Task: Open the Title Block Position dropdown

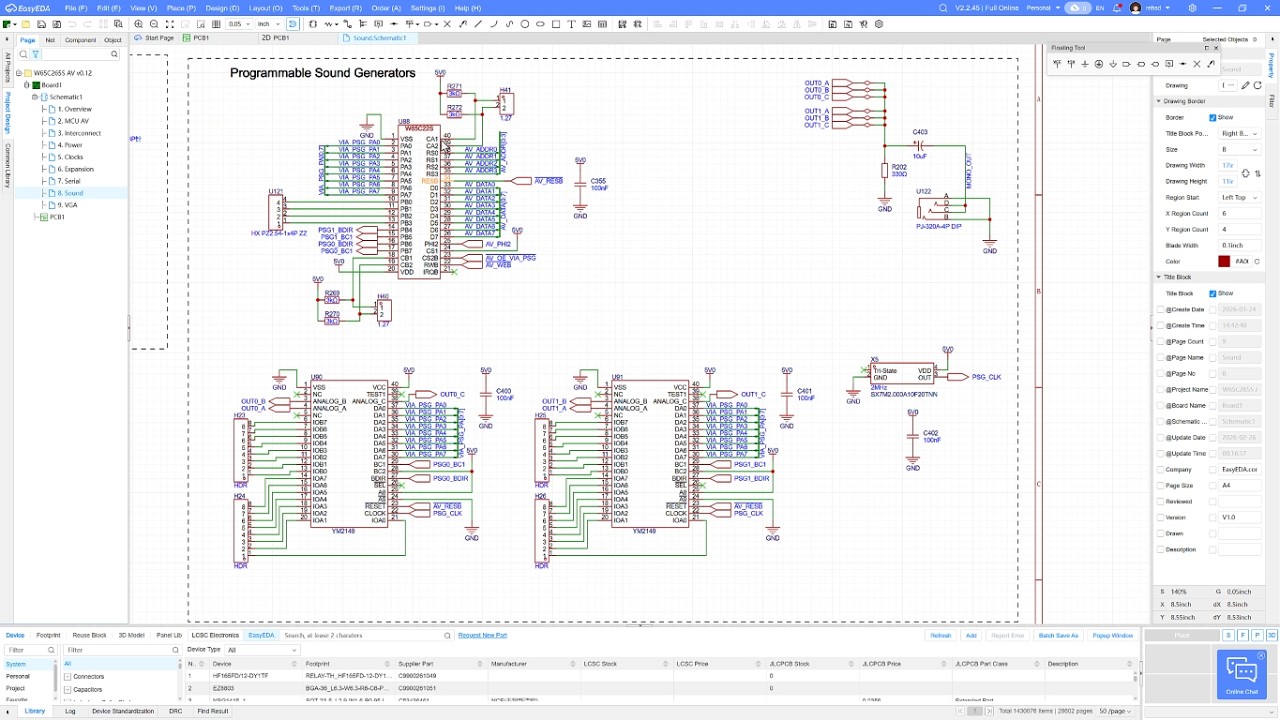Action: click(x=1239, y=133)
